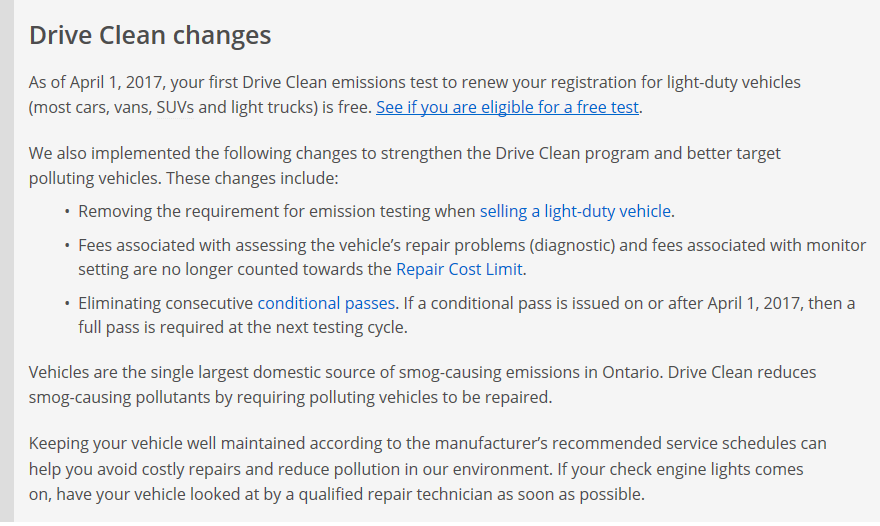Click the 'Eliminating consecutive' bullet text
Screen dimensions: 880x526
[466, 315]
